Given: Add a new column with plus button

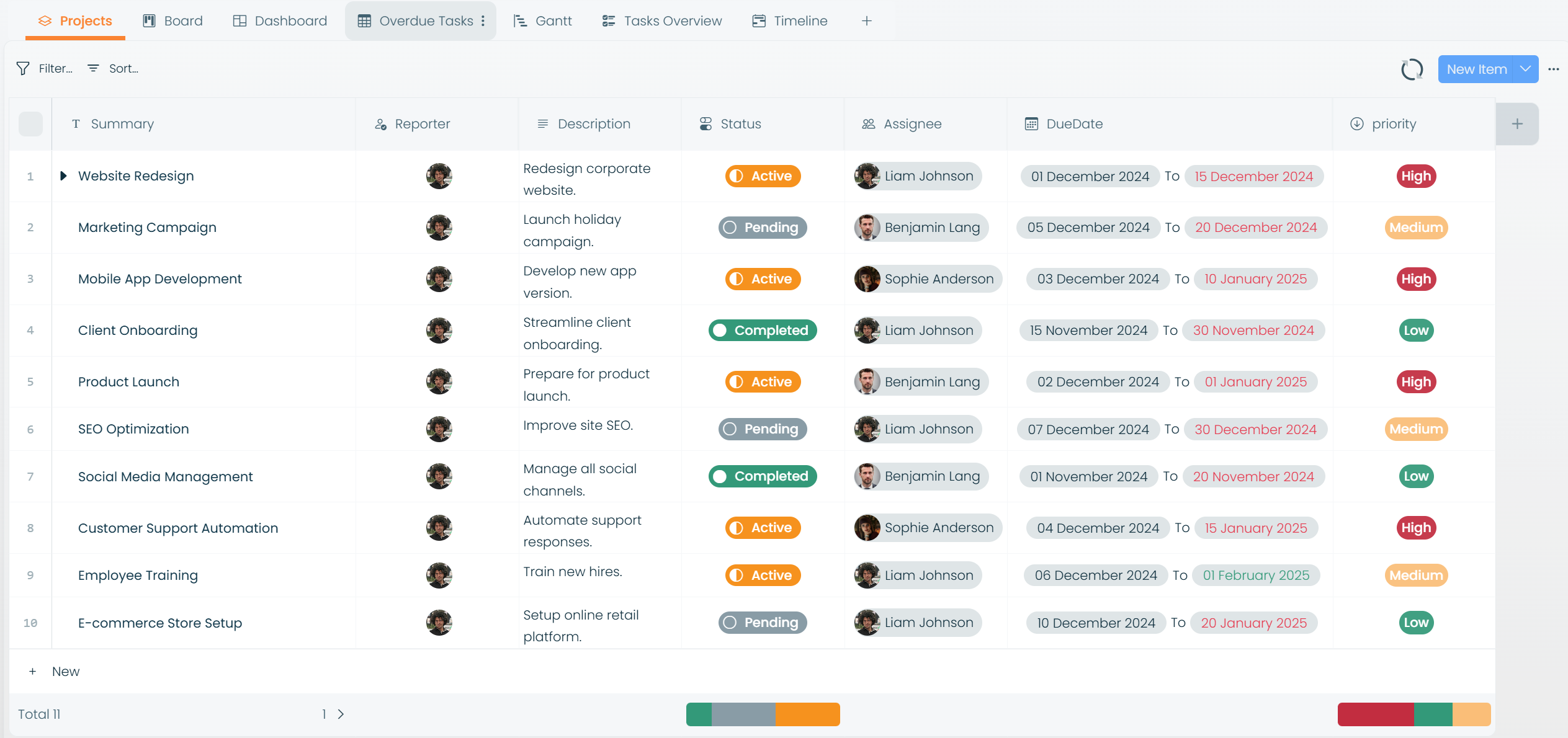Looking at the screenshot, I should coord(1517,123).
